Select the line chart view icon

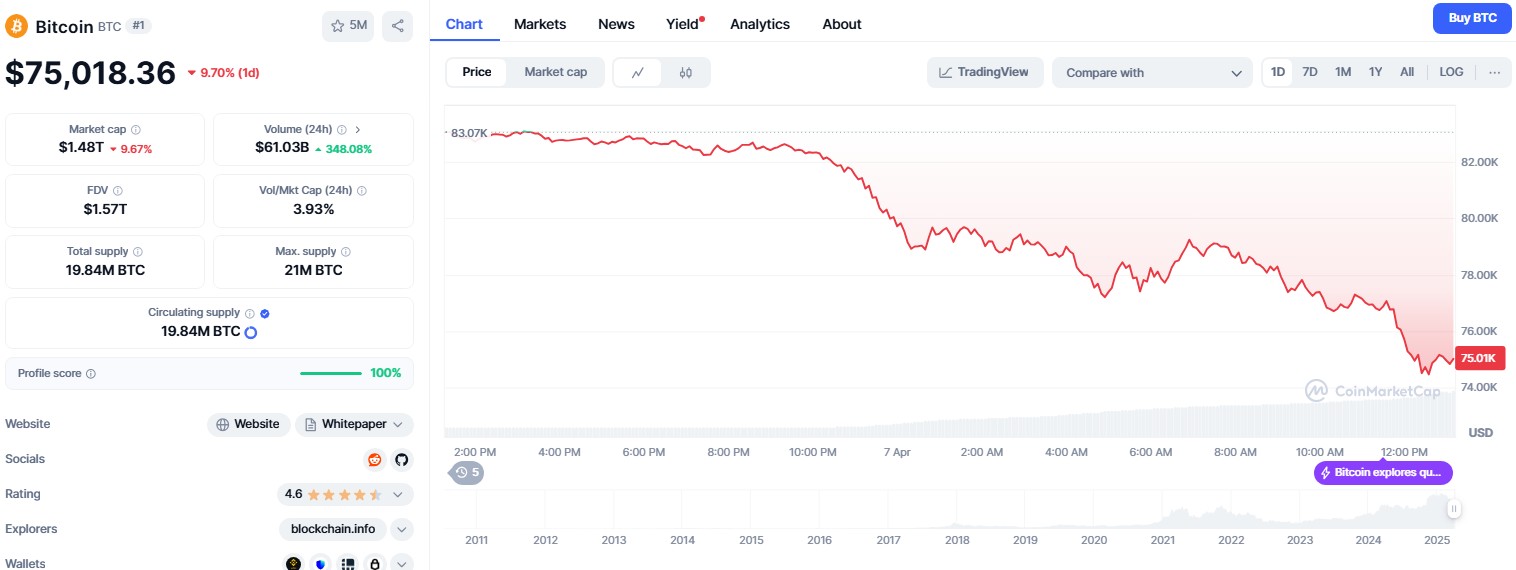637,72
